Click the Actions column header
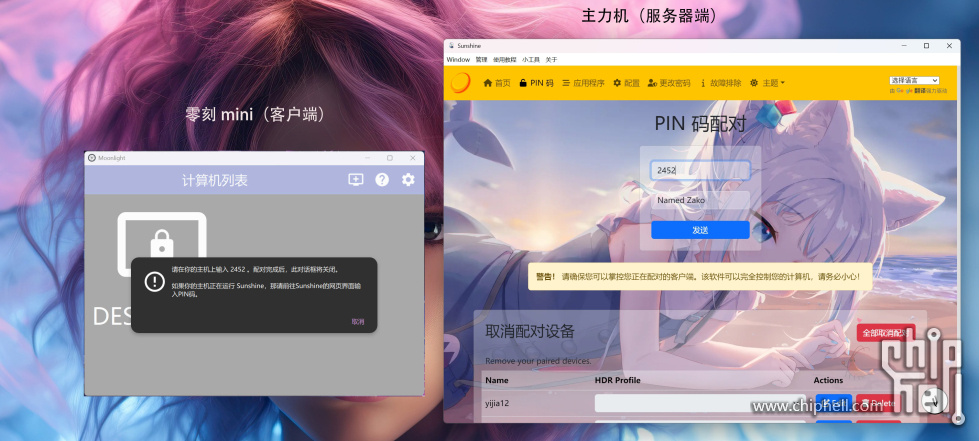This screenshot has width=979, height=441. pyautogui.click(x=828, y=380)
